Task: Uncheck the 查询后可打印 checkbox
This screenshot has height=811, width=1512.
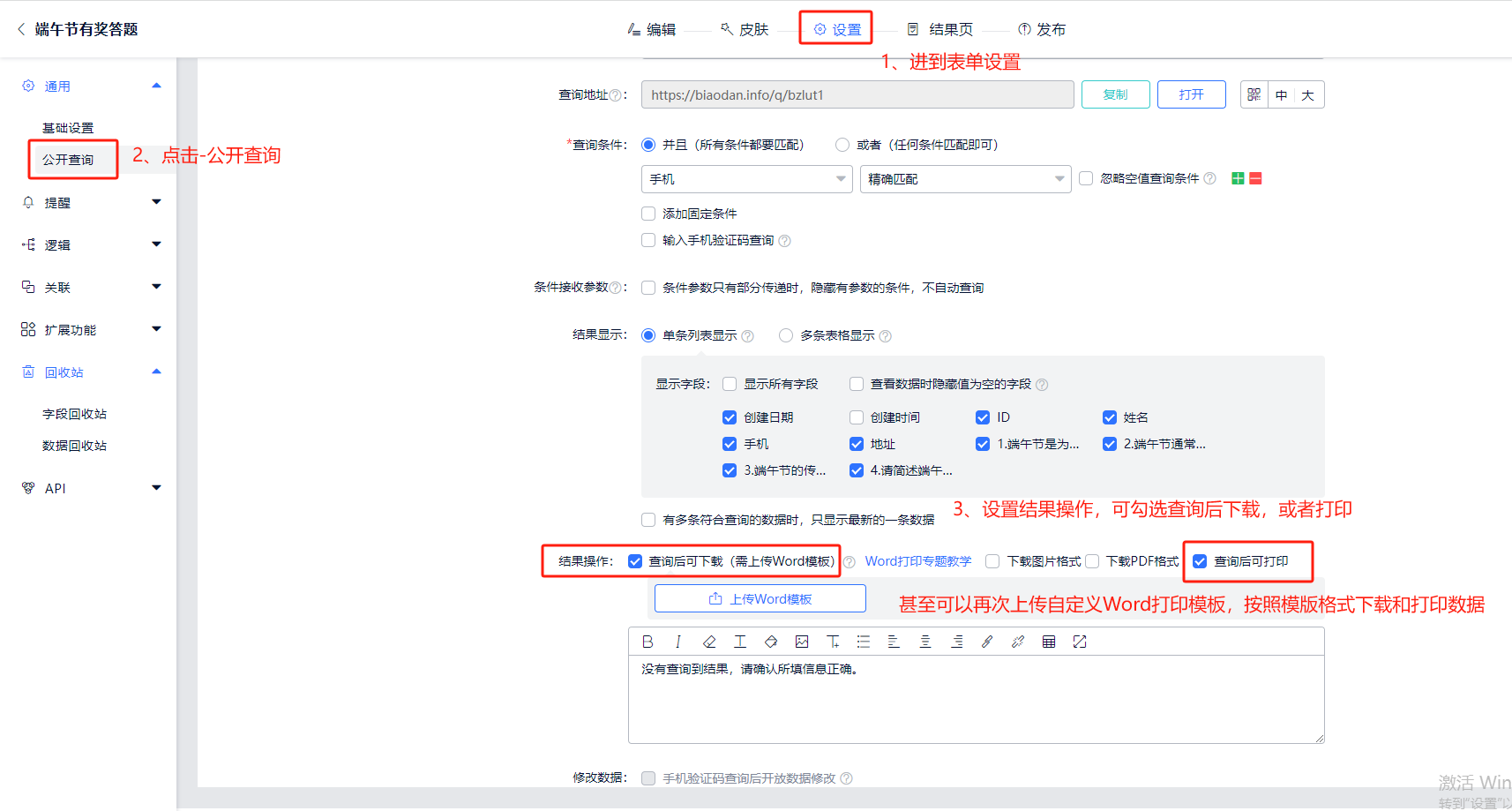Action: click(1200, 561)
